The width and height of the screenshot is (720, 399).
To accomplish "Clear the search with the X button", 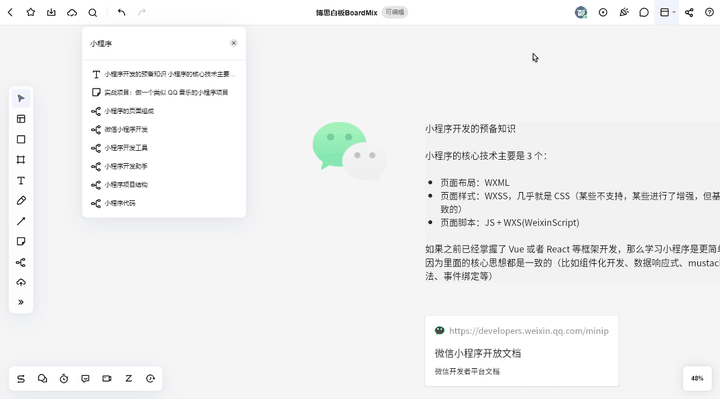I will pyautogui.click(x=234, y=43).
